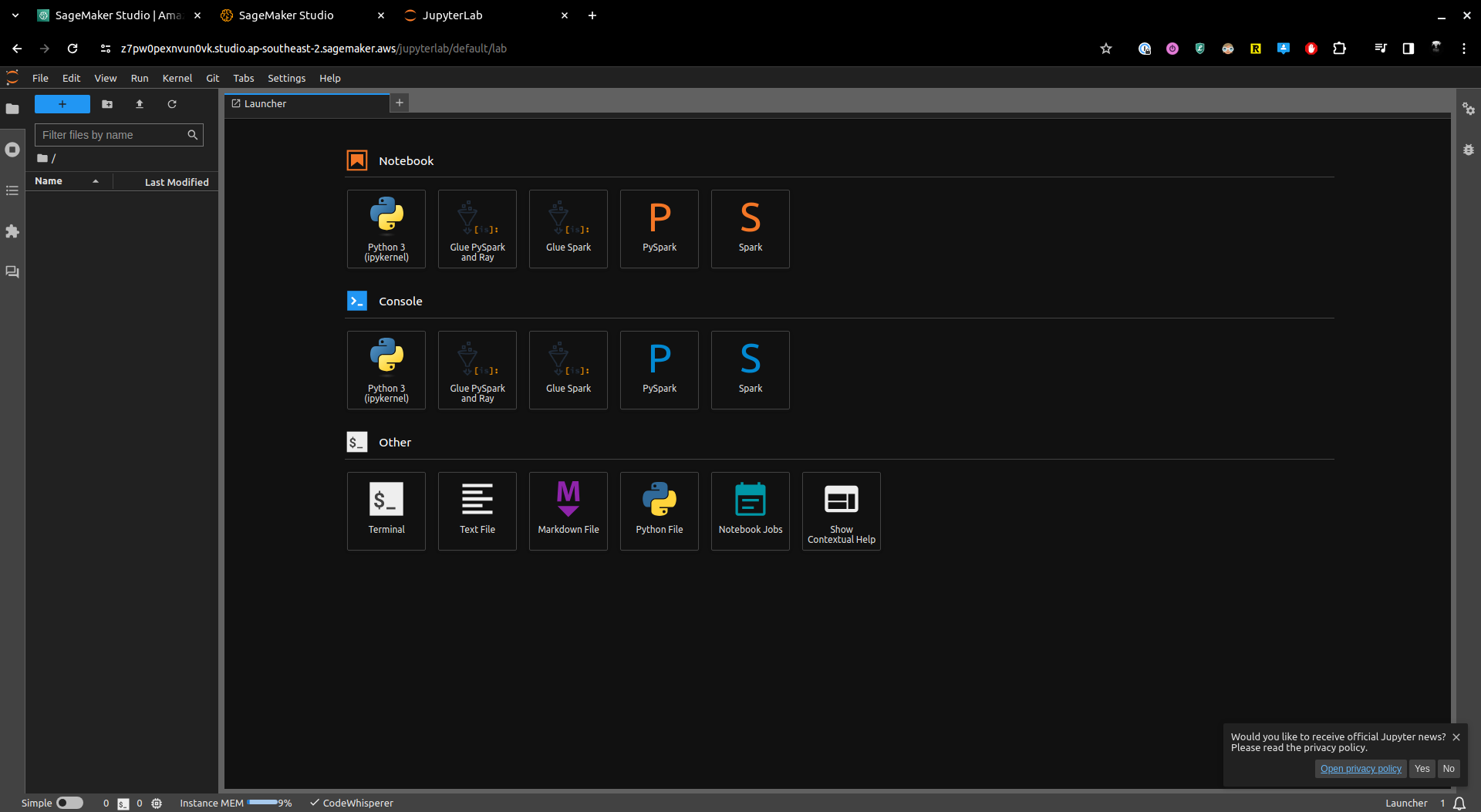Viewport: 1481px width, 812px height.
Task: Open a Python 3 ipykernel notebook
Action: [x=386, y=229]
